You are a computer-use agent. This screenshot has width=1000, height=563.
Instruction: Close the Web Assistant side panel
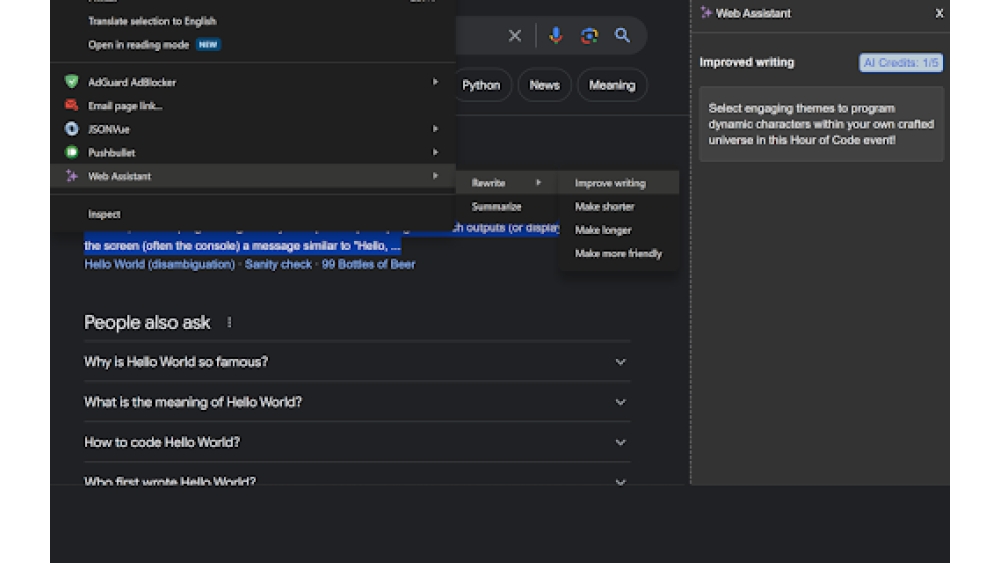coord(939,13)
